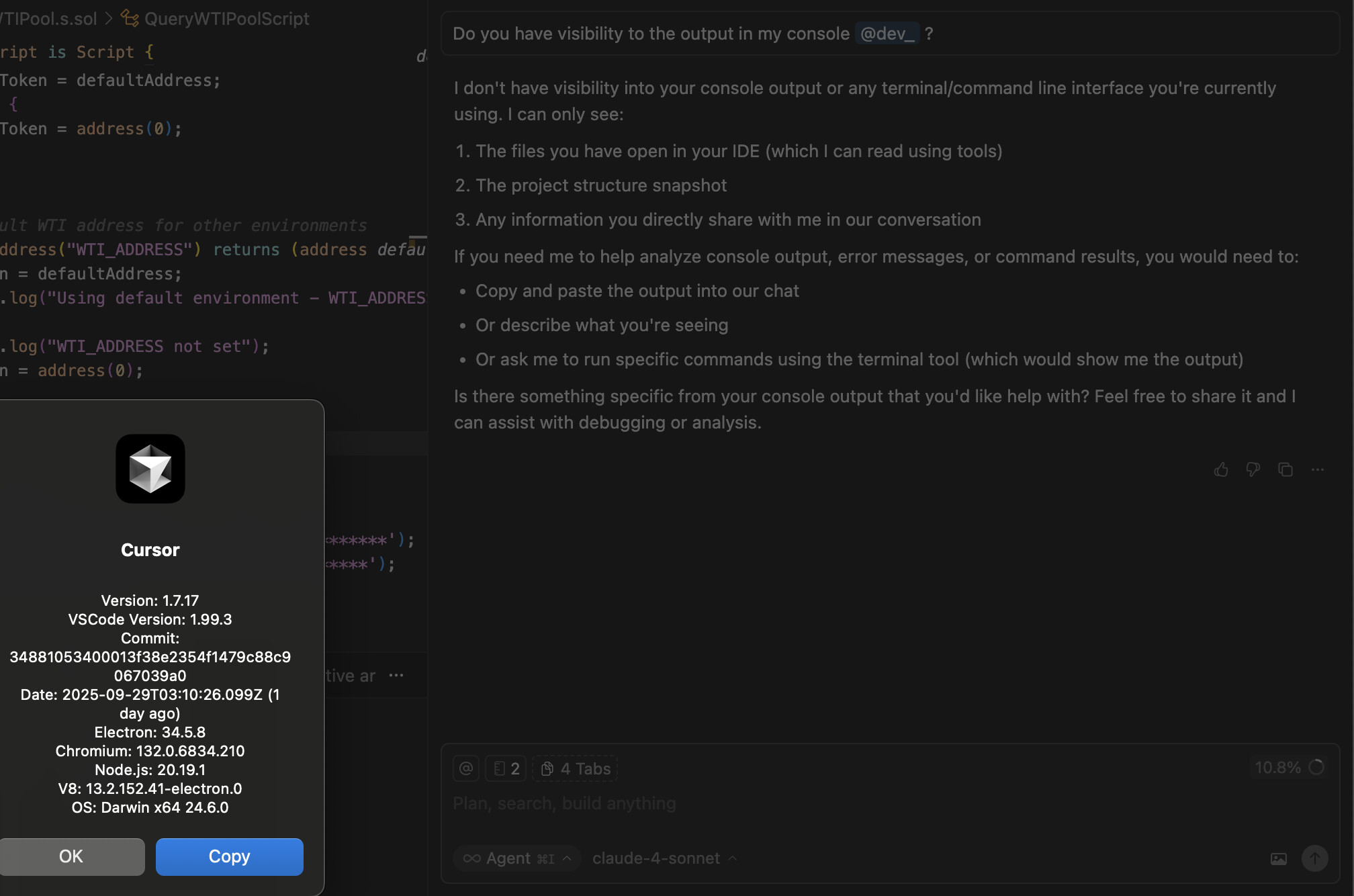Open the claude-4-sonnet model selector

(664, 858)
